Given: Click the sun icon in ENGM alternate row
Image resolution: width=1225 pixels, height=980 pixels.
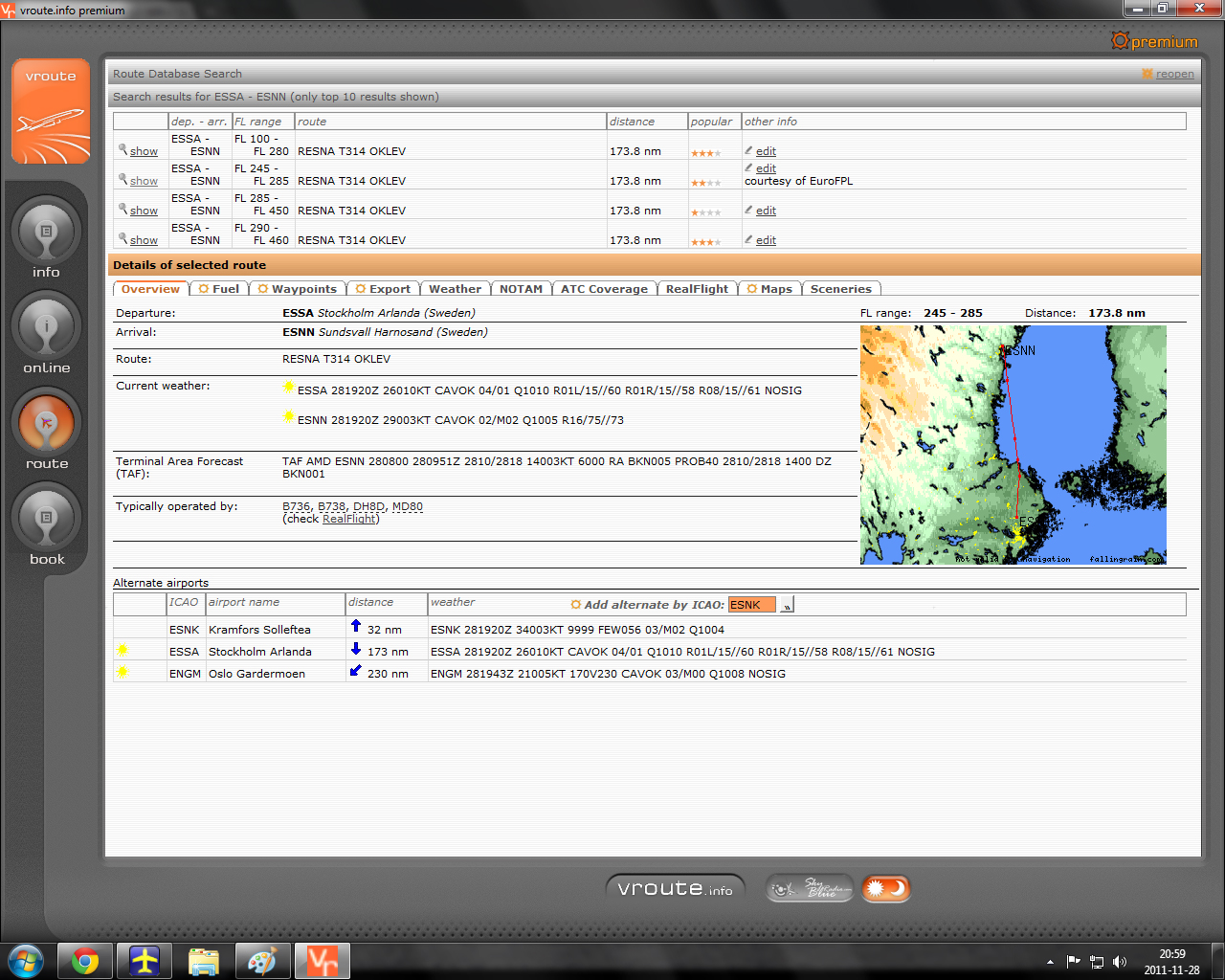Looking at the screenshot, I should coord(122,673).
